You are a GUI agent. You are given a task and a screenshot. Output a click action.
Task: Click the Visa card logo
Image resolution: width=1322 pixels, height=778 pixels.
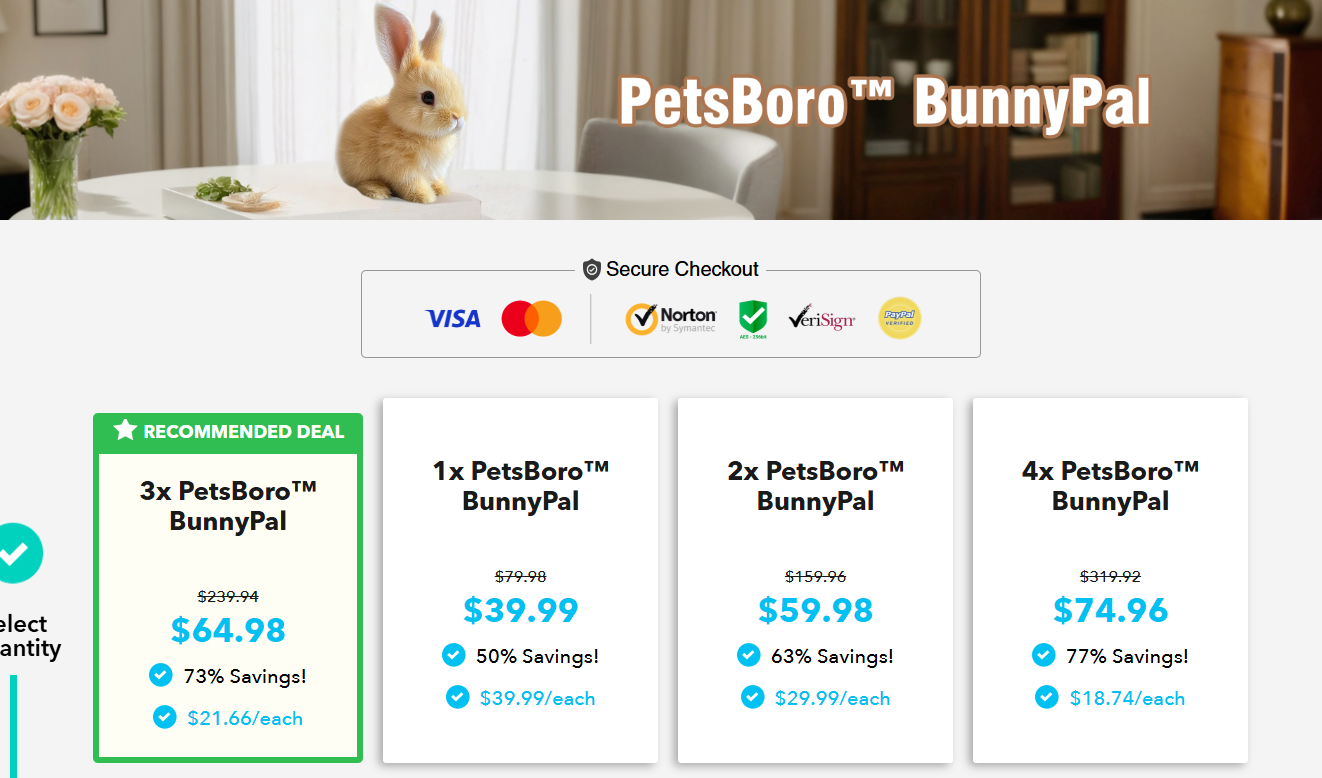coord(453,319)
